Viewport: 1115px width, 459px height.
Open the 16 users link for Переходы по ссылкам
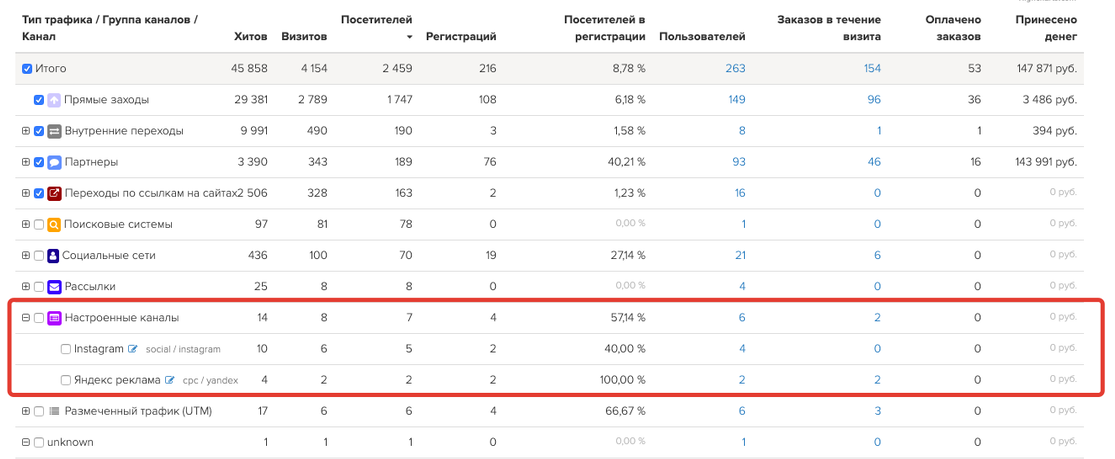coord(740,193)
